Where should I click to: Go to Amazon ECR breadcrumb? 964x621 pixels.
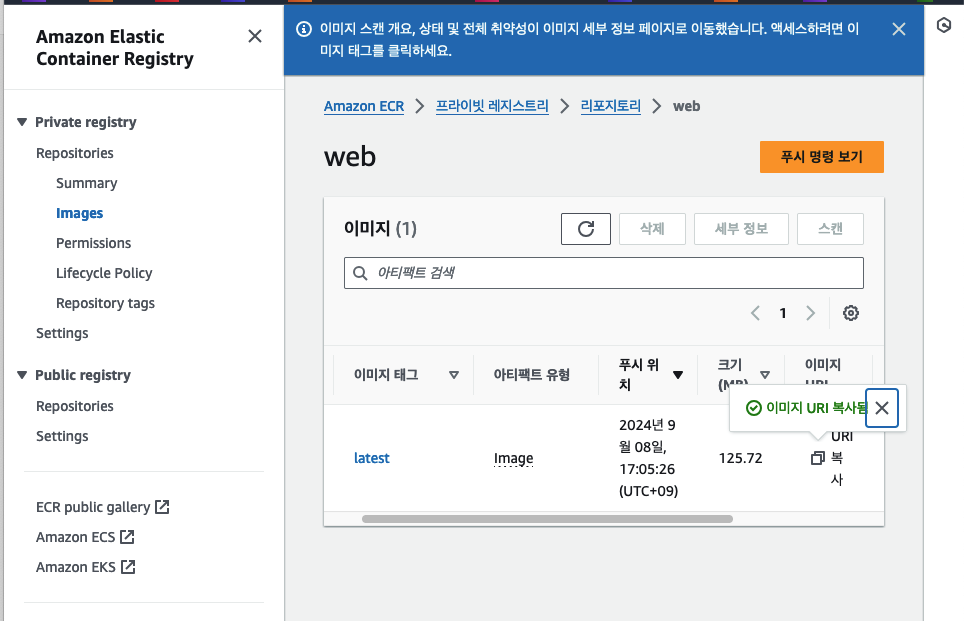(x=364, y=106)
